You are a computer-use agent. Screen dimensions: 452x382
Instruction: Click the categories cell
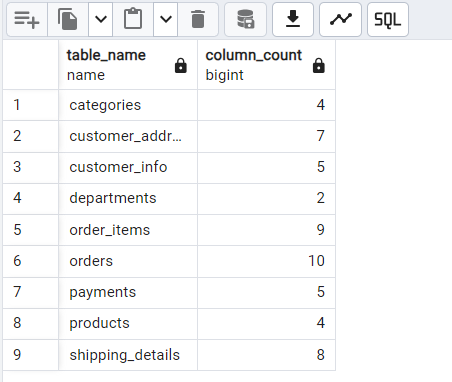tap(128, 105)
